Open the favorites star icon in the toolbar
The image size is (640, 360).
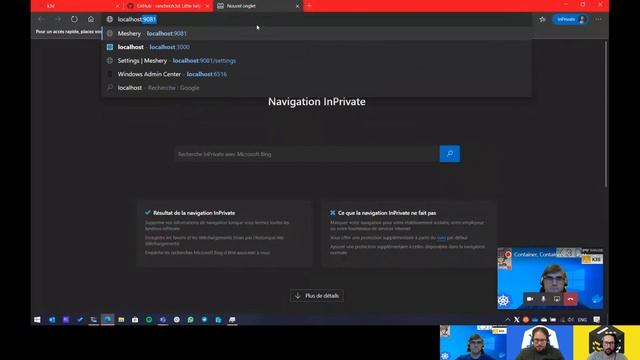click(x=542, y=19)
